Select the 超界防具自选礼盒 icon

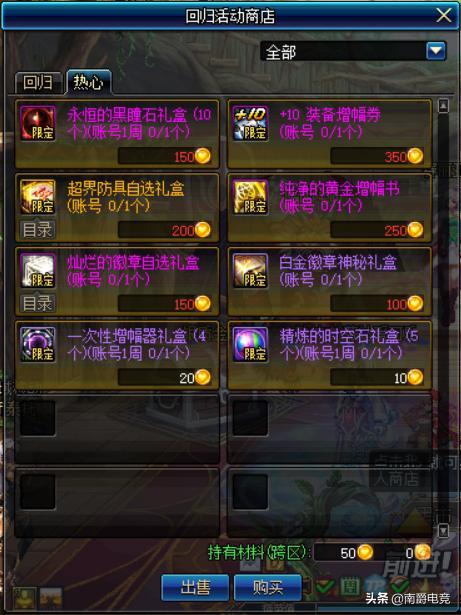[x=38, y=197]
